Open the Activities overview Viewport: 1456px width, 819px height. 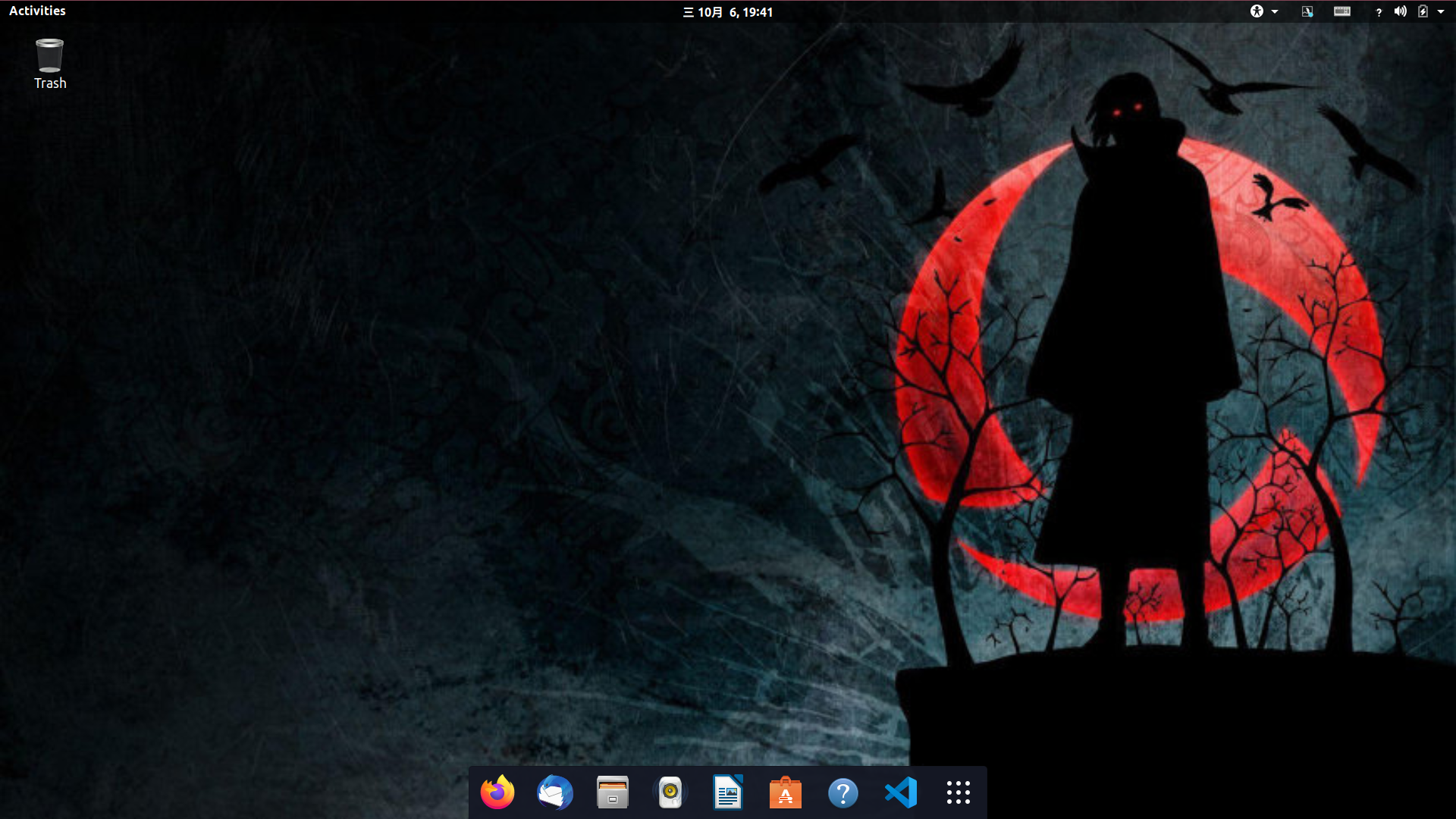[37, 11]
